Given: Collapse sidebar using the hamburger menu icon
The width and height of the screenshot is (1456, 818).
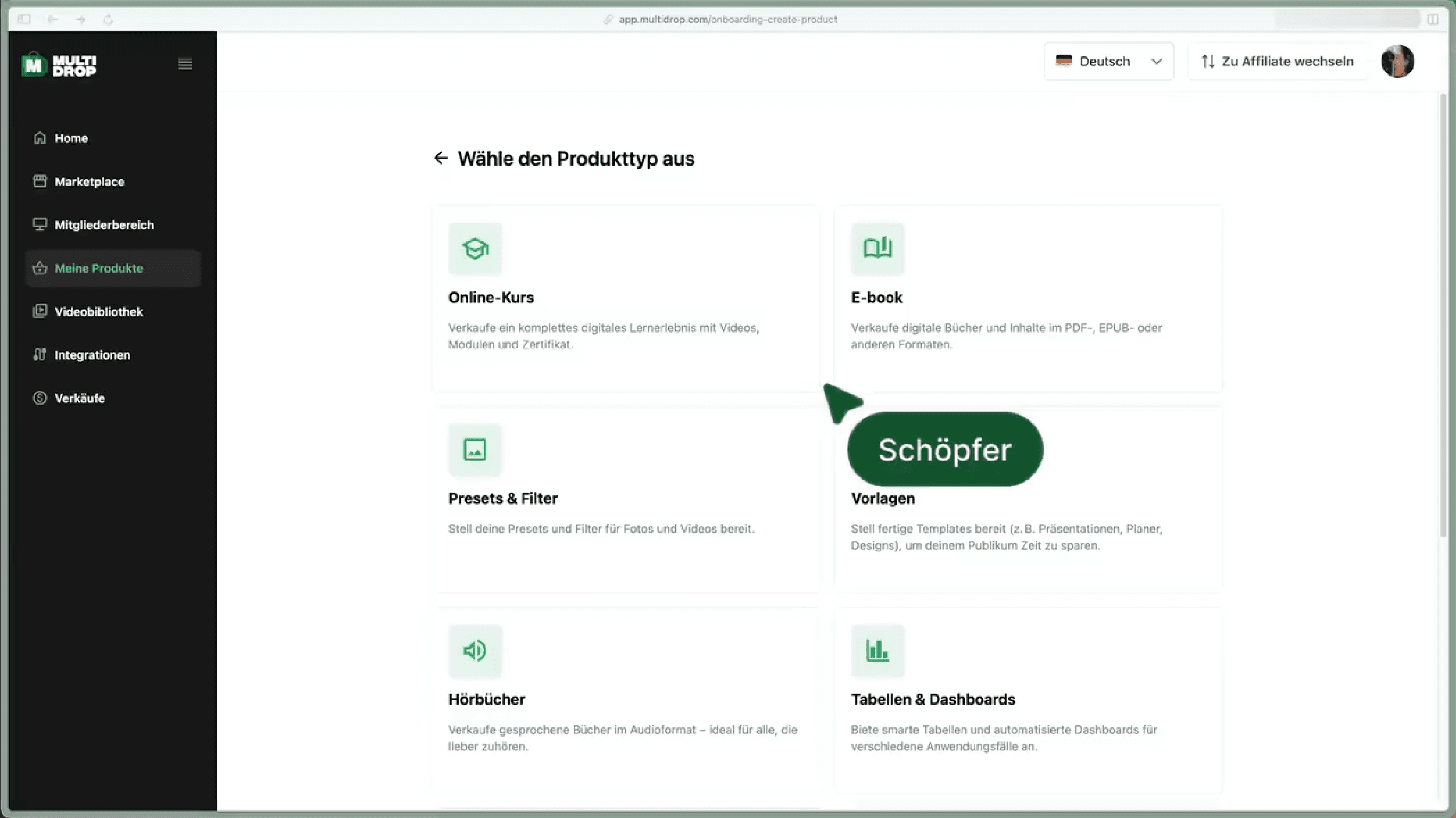Looking at the screenshot, I should pos(185,64).
